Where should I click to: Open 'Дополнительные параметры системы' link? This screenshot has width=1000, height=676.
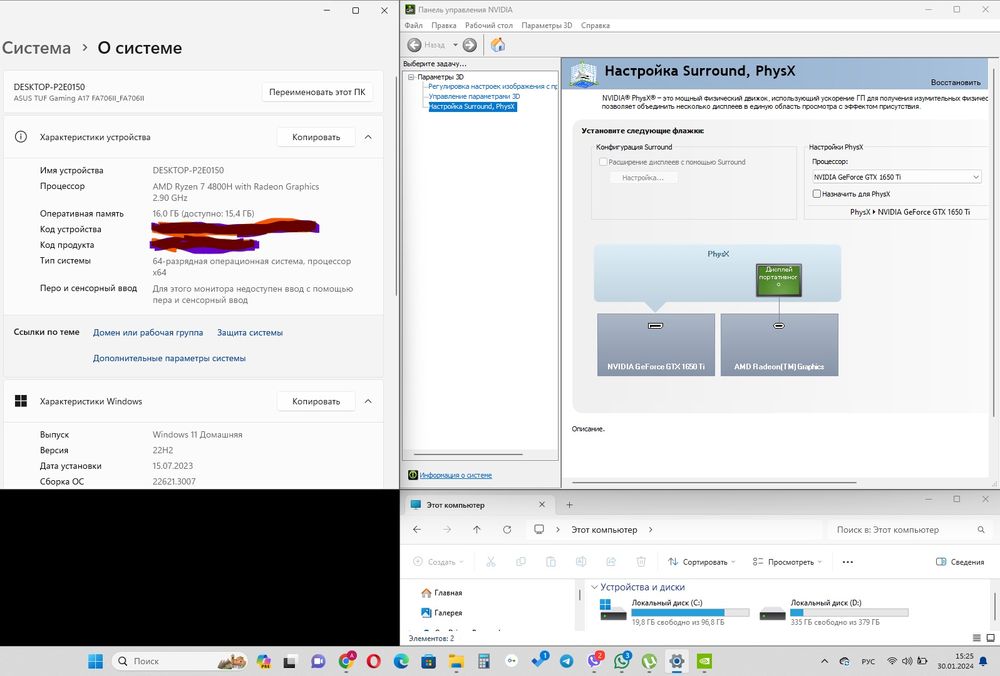(x=169, y=358)
